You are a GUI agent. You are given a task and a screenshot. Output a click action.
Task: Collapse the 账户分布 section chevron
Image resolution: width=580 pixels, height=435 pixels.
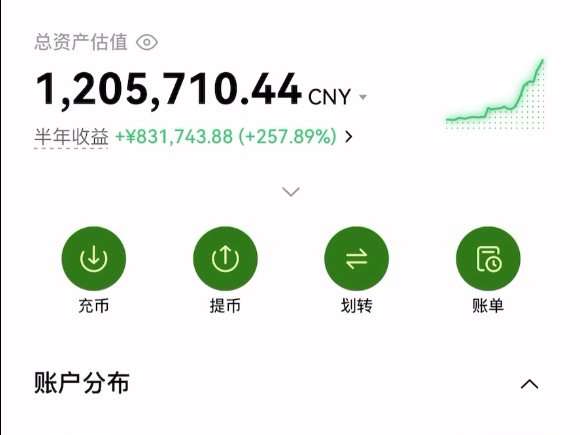point(529,384)
